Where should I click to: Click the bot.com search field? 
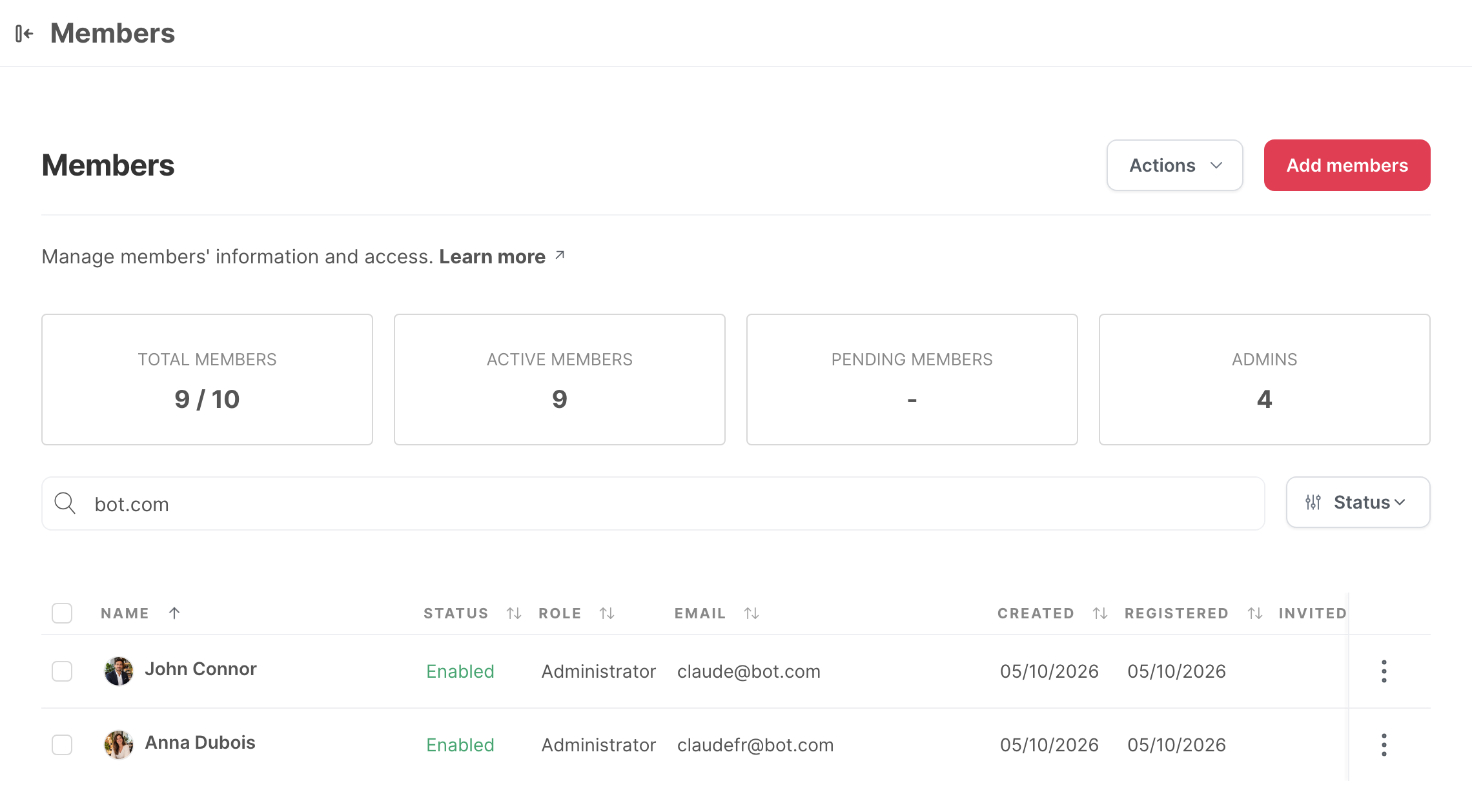tap(653, 503)
